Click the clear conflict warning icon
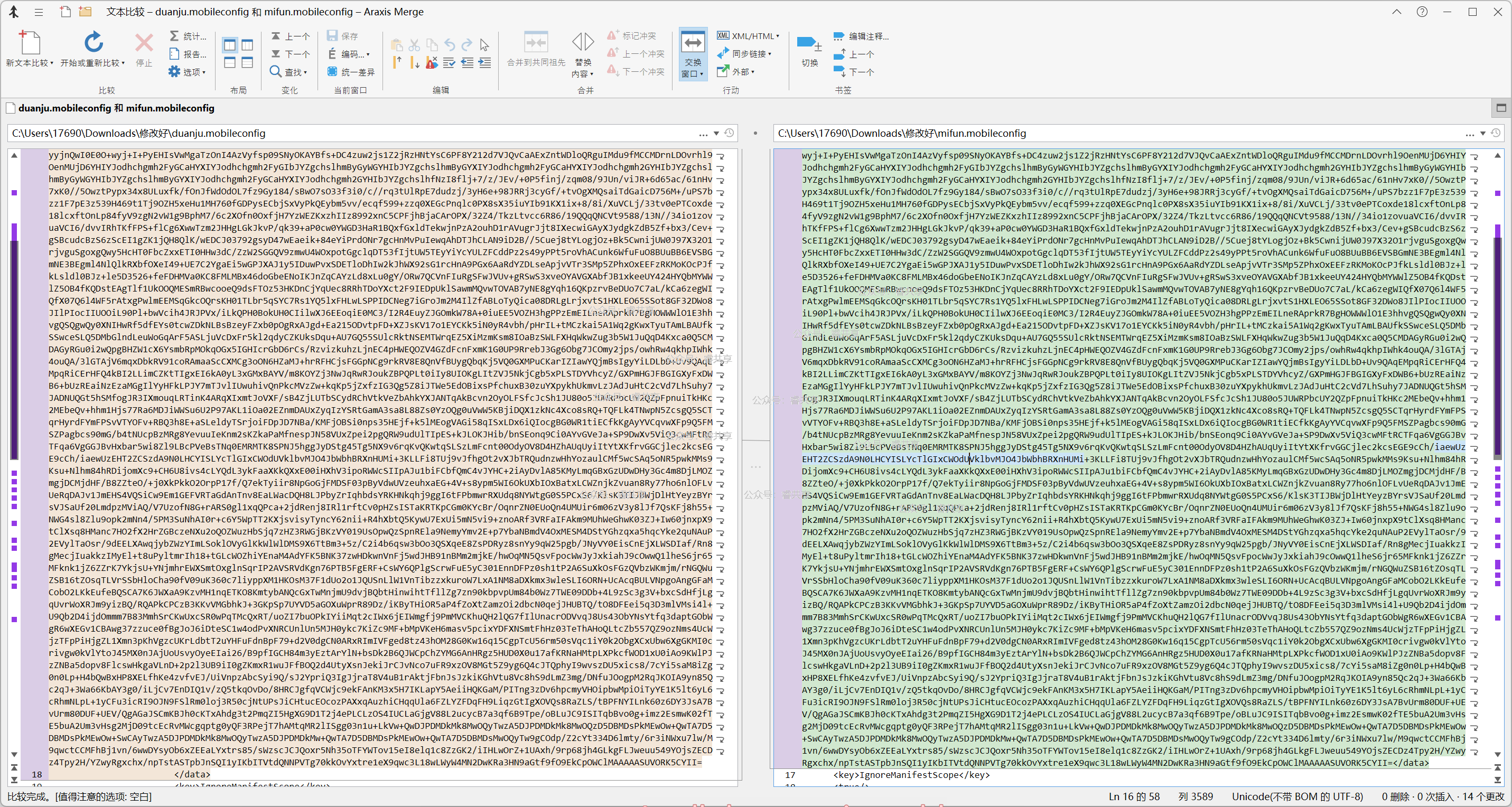The height and width of the screenshot is (807, 1512). click(x=432, y=62)
